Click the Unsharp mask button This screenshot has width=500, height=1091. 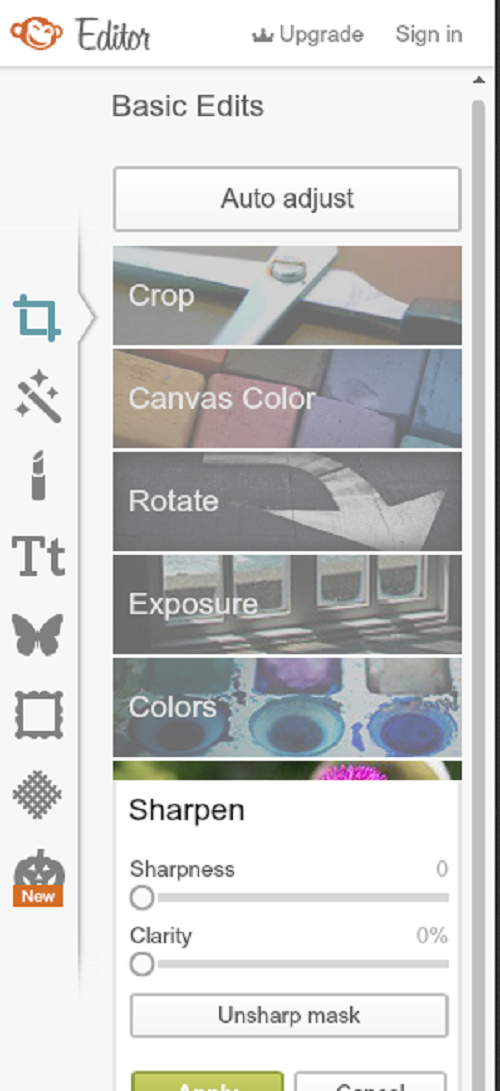[289, 1015]
